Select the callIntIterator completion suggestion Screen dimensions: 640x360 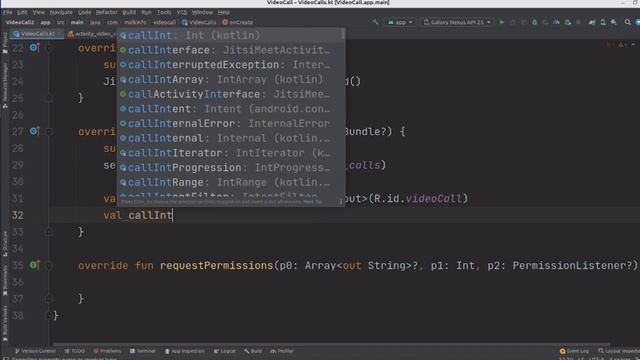(x=229, y=153)
